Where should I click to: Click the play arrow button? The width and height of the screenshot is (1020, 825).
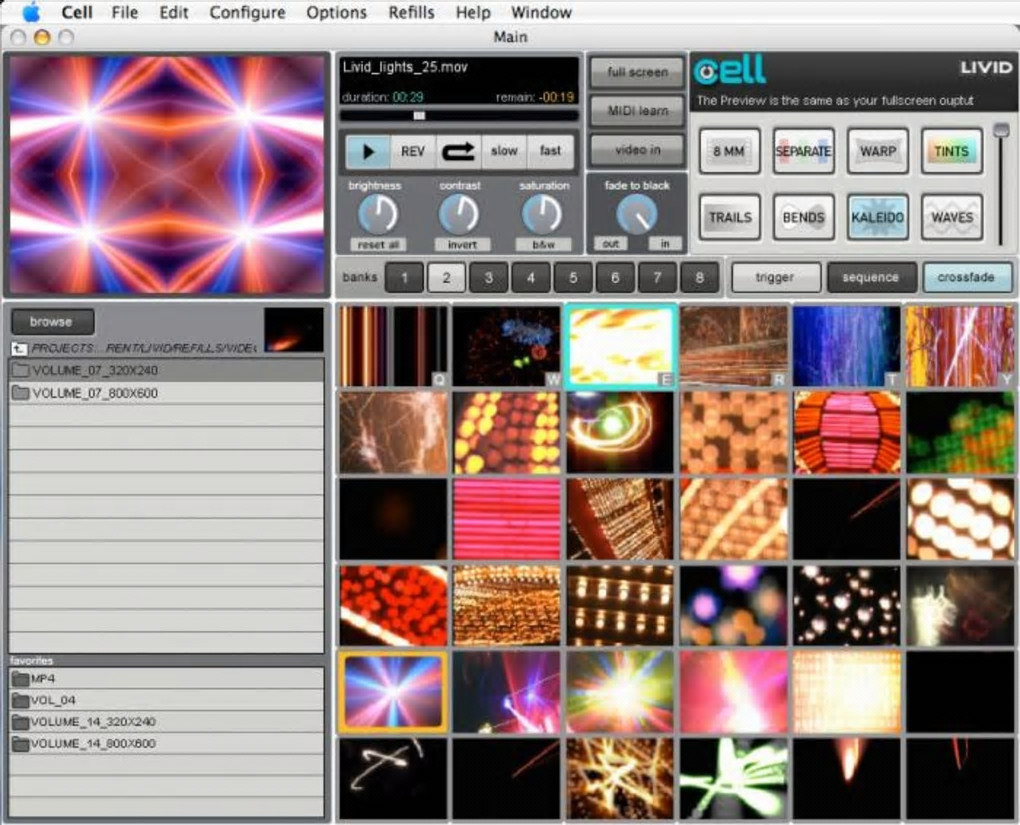pyautogui.click(x=369, y=151)
